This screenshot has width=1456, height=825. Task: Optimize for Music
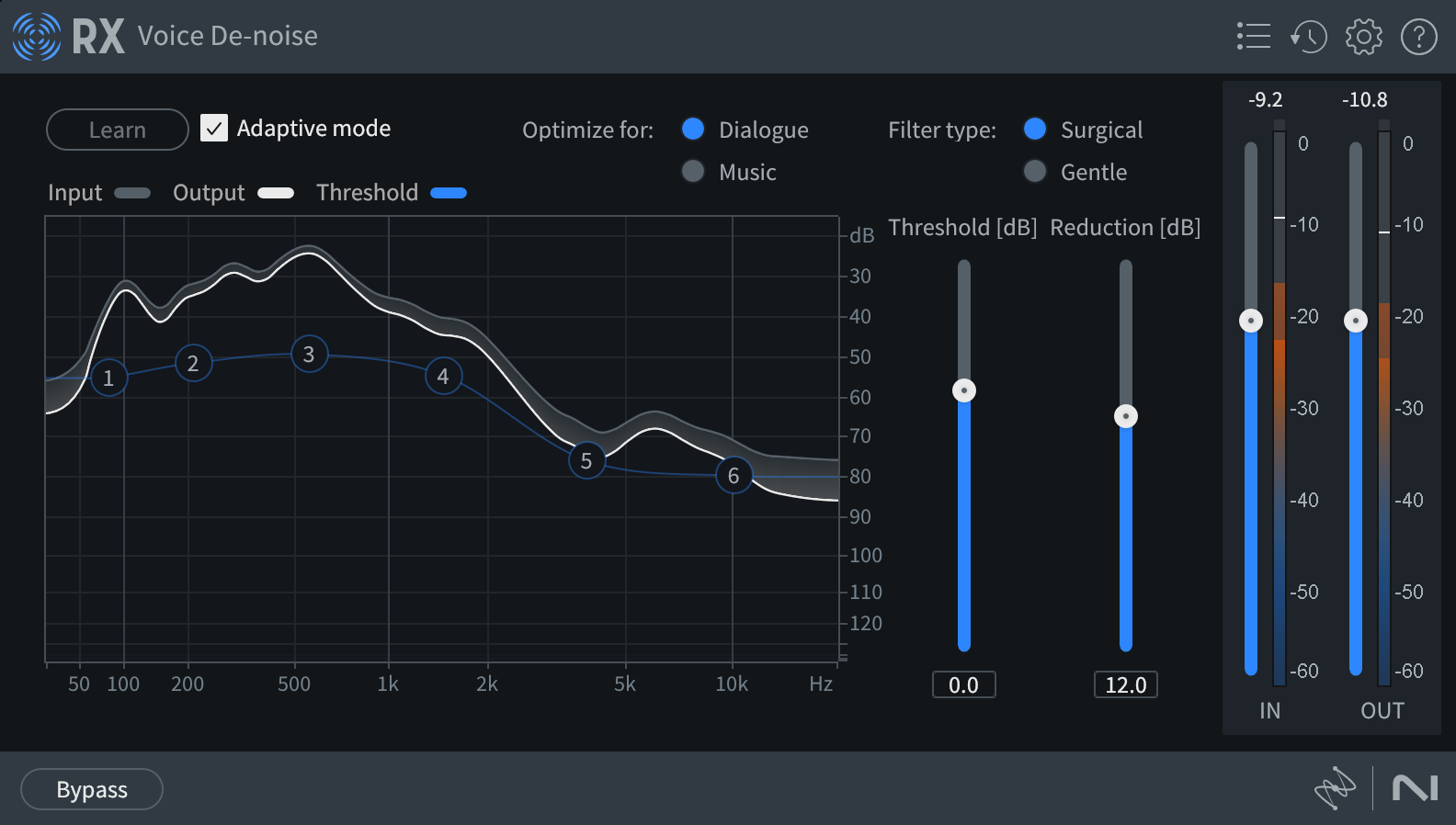693,172
